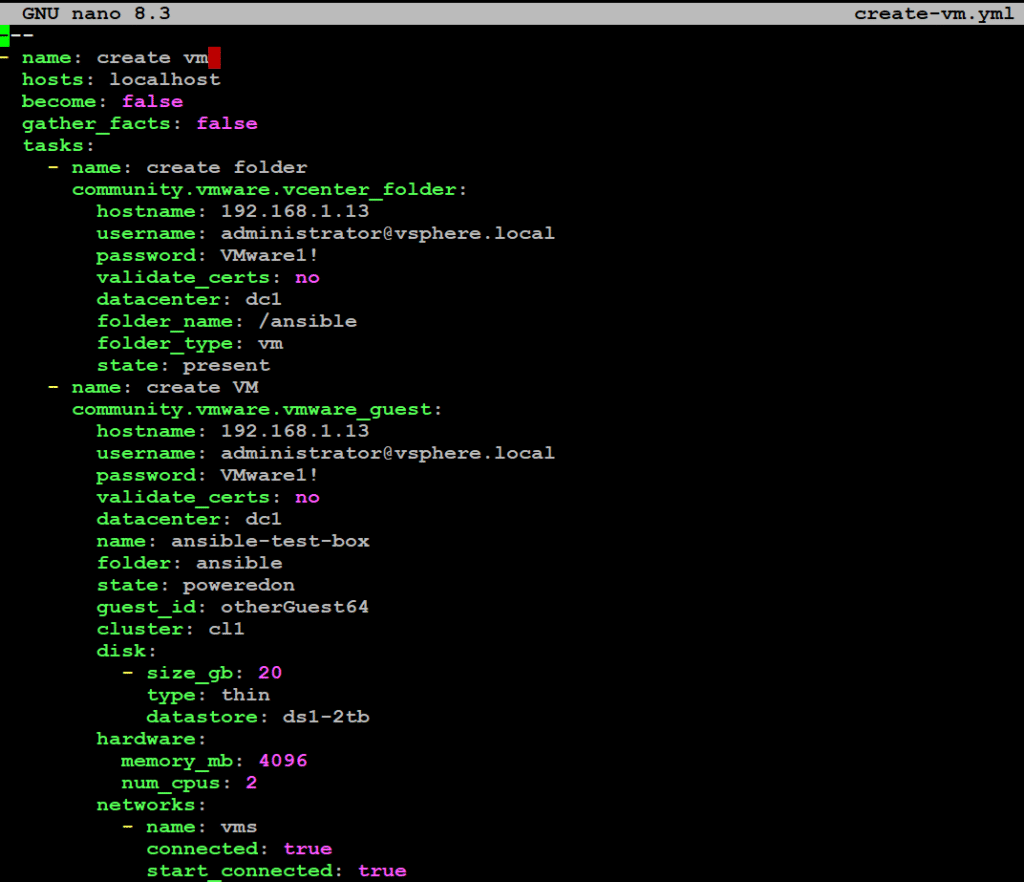Click the 'name: create folder' line
Screen dimensions: 1024x882
coord(189,168)
